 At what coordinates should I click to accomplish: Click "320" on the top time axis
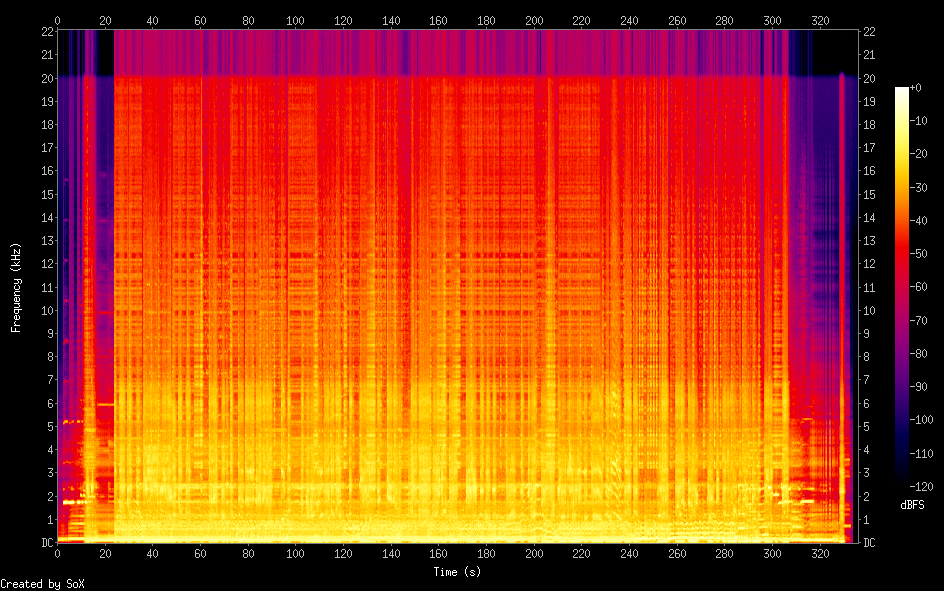point(820,20)
